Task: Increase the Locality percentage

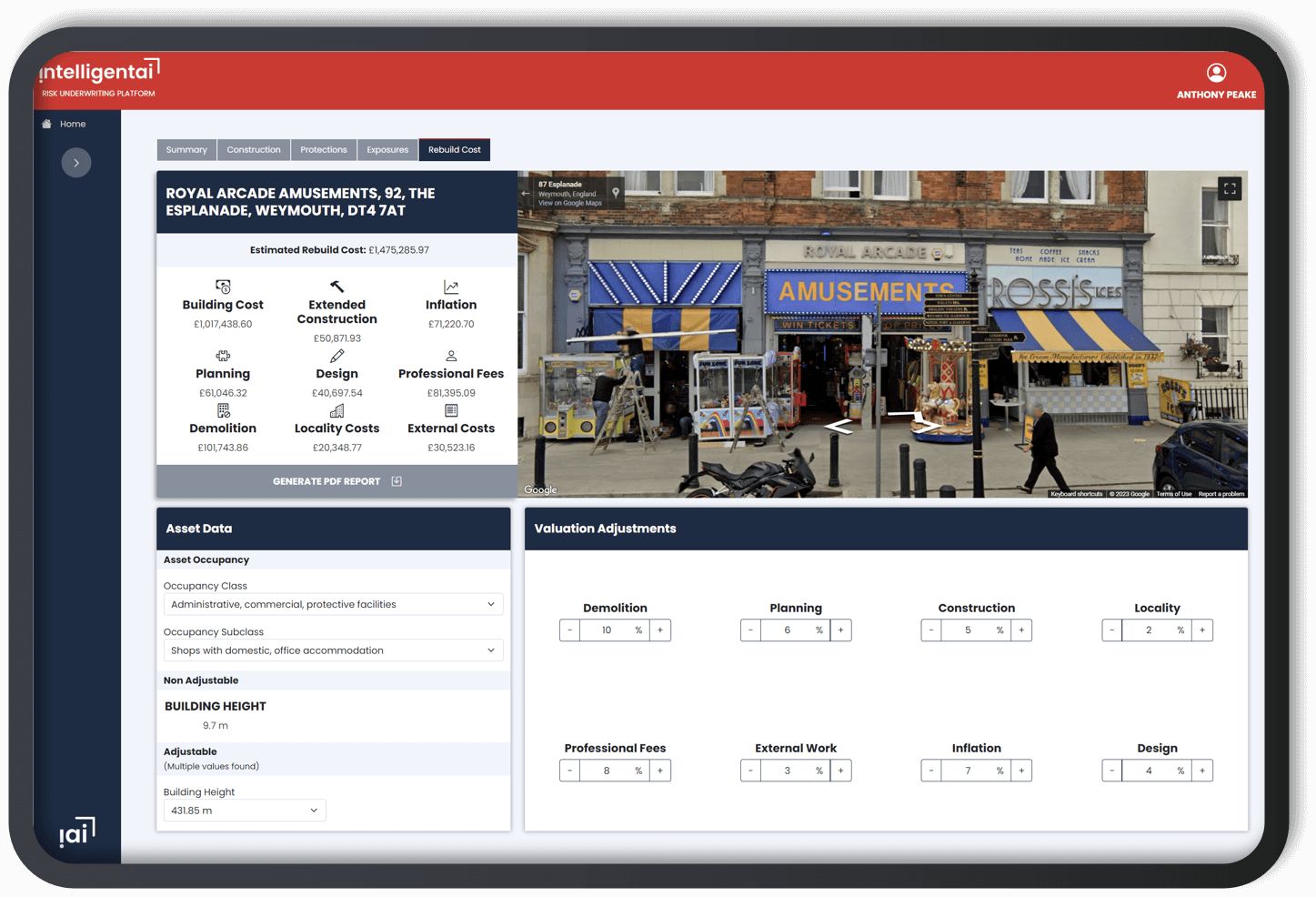Action: tap(1202, 630)
